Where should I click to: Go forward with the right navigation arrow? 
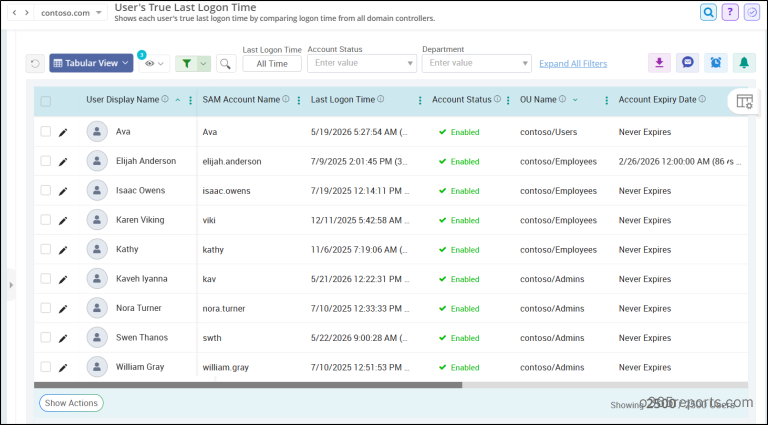click(27, 13)
